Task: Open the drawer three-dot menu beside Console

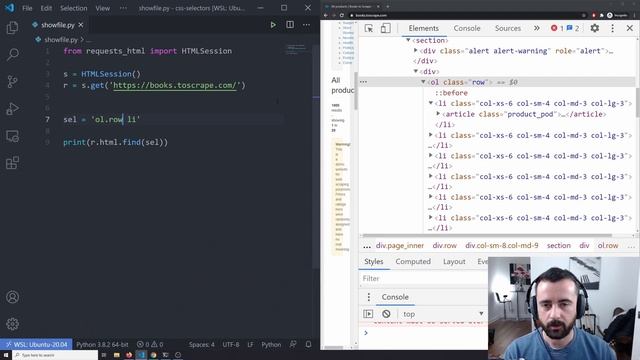Action: [x=369, y=297]
